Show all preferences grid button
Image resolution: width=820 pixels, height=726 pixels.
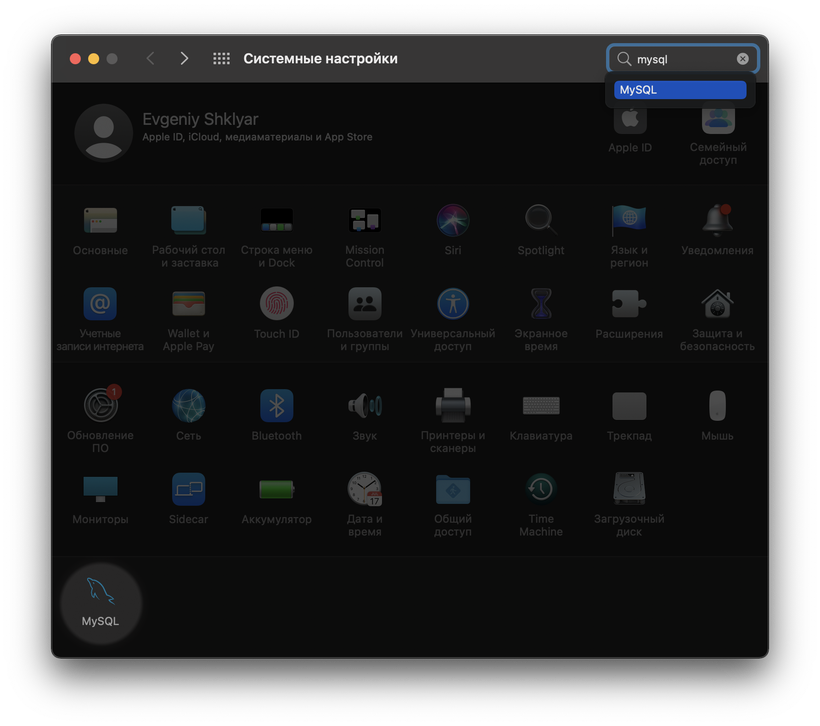pyautogui.click(x=222, y=59)
